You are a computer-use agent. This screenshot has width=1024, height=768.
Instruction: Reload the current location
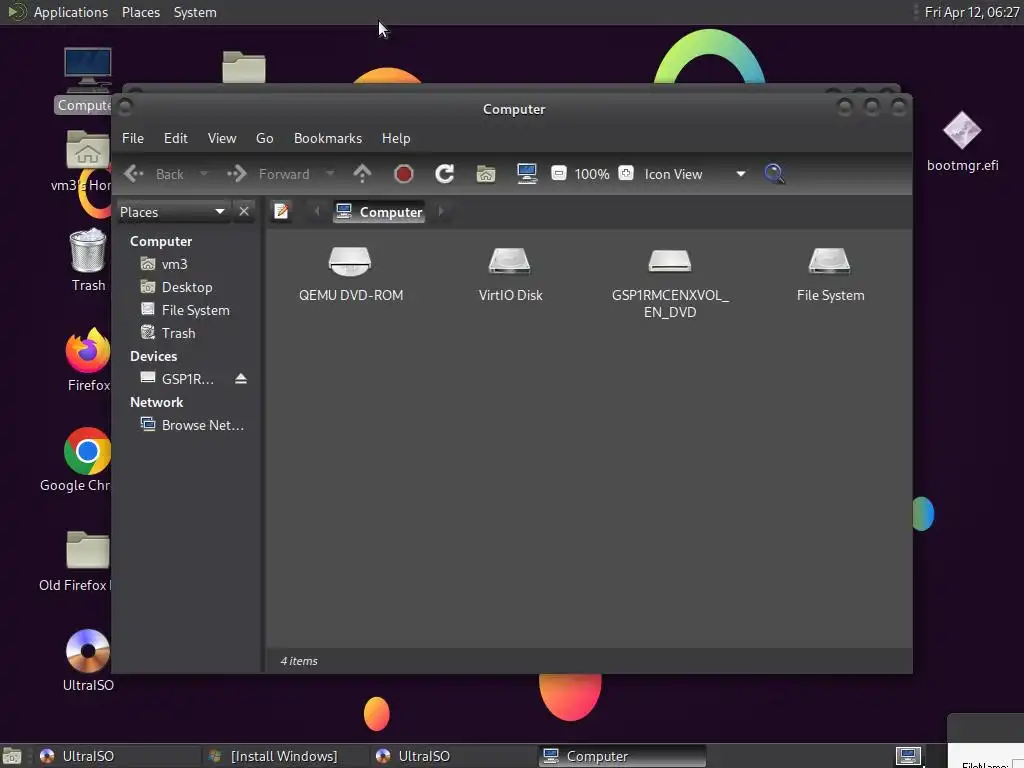(x=445, y=174)
